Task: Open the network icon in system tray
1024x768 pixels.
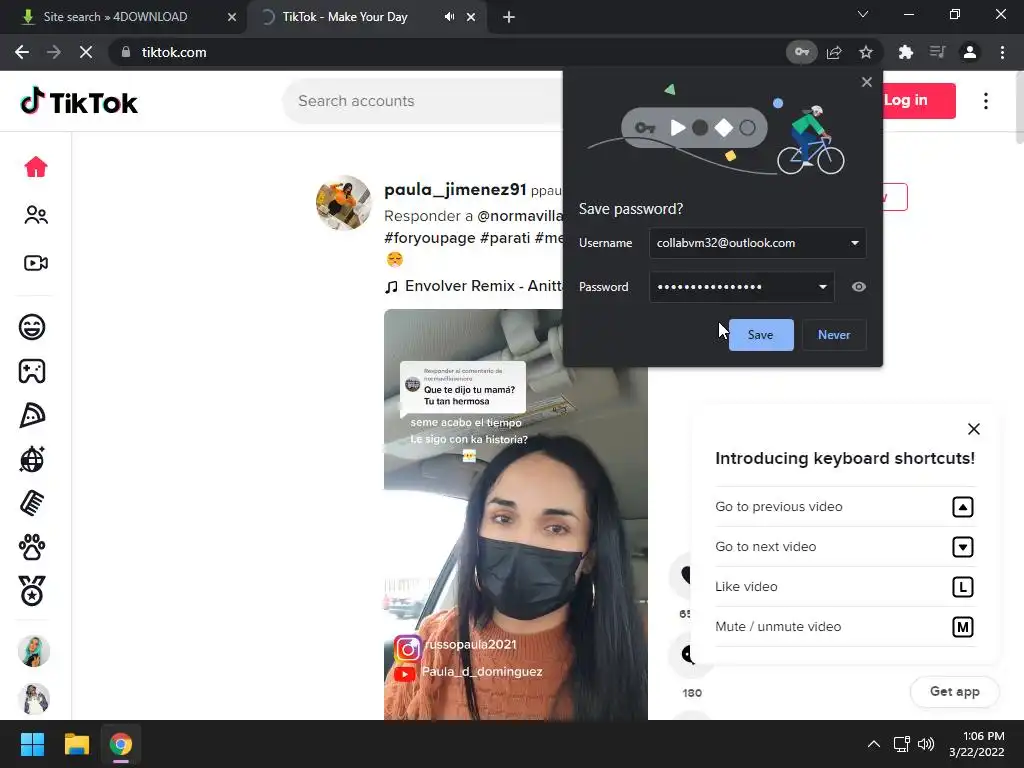Action: pyautogui.click(x=901, y=744)
